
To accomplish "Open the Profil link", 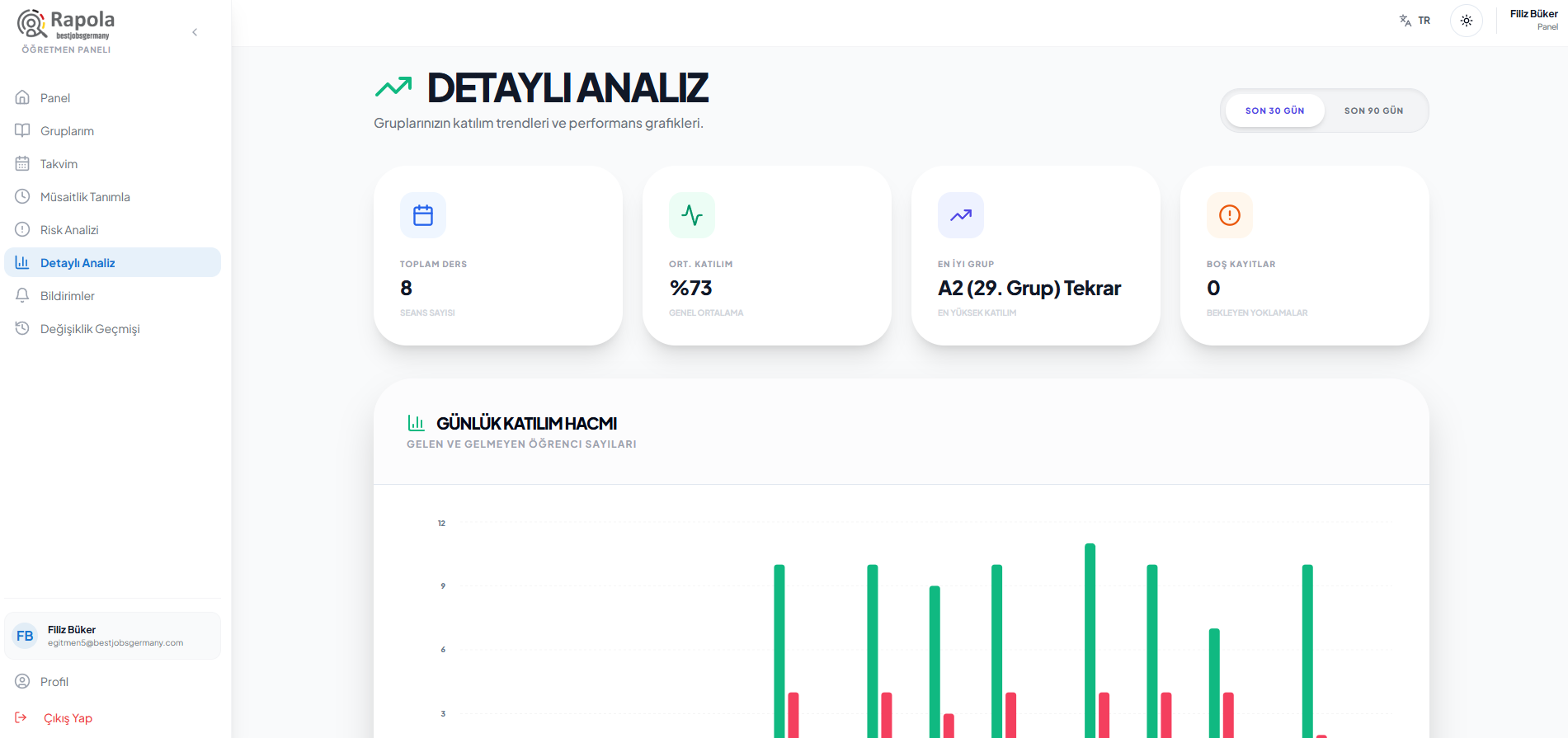I will point(112,681).
